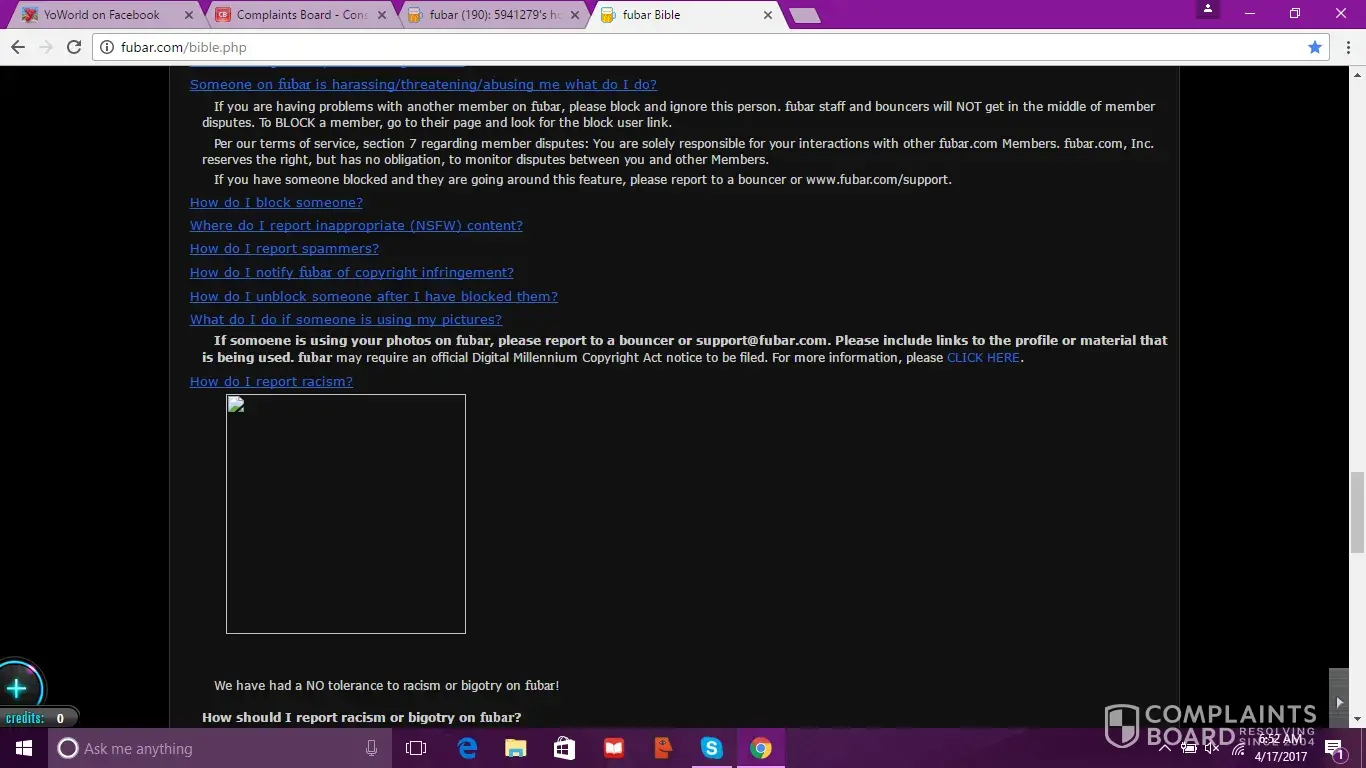Click the Ask me anything search box

[x=218, y=748]
